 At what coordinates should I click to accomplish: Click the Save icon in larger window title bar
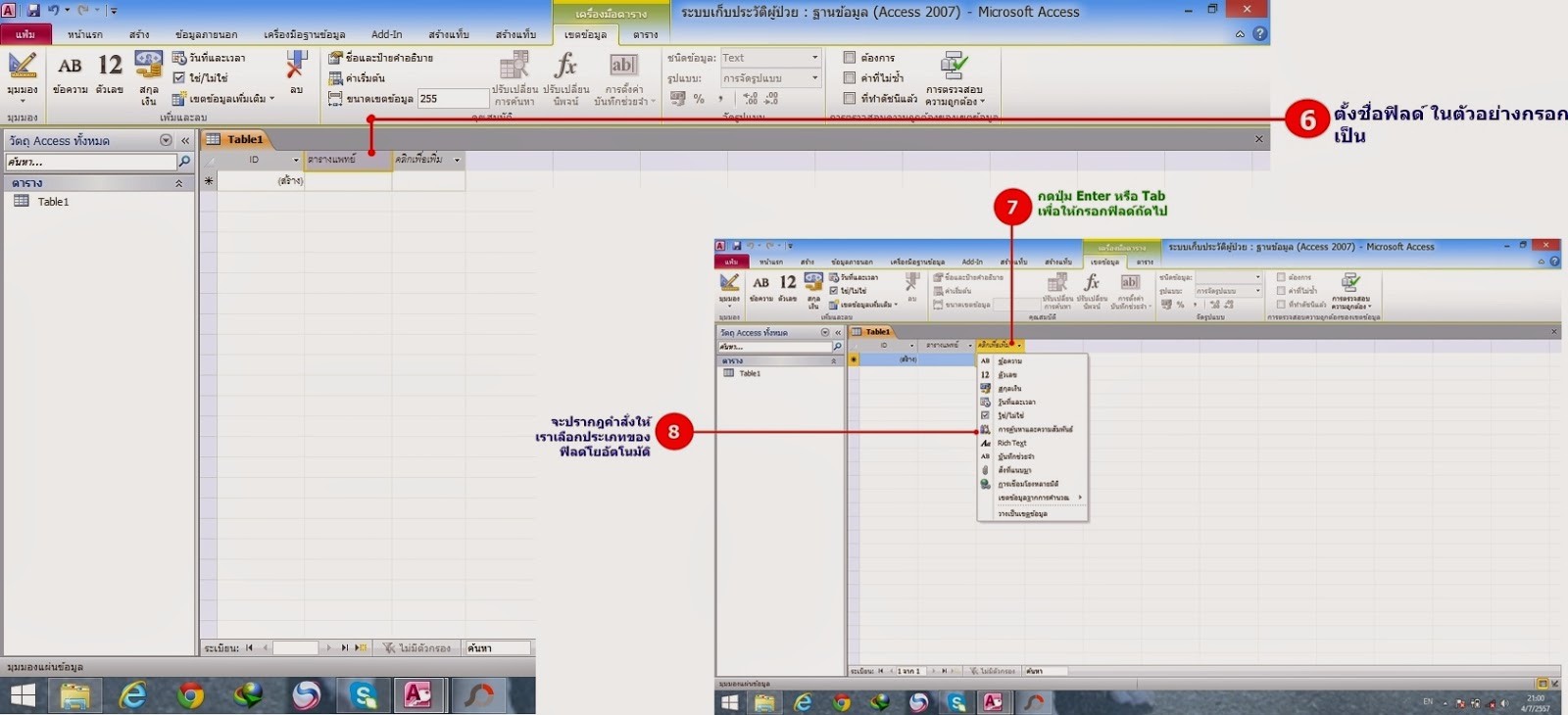point(33,11)
